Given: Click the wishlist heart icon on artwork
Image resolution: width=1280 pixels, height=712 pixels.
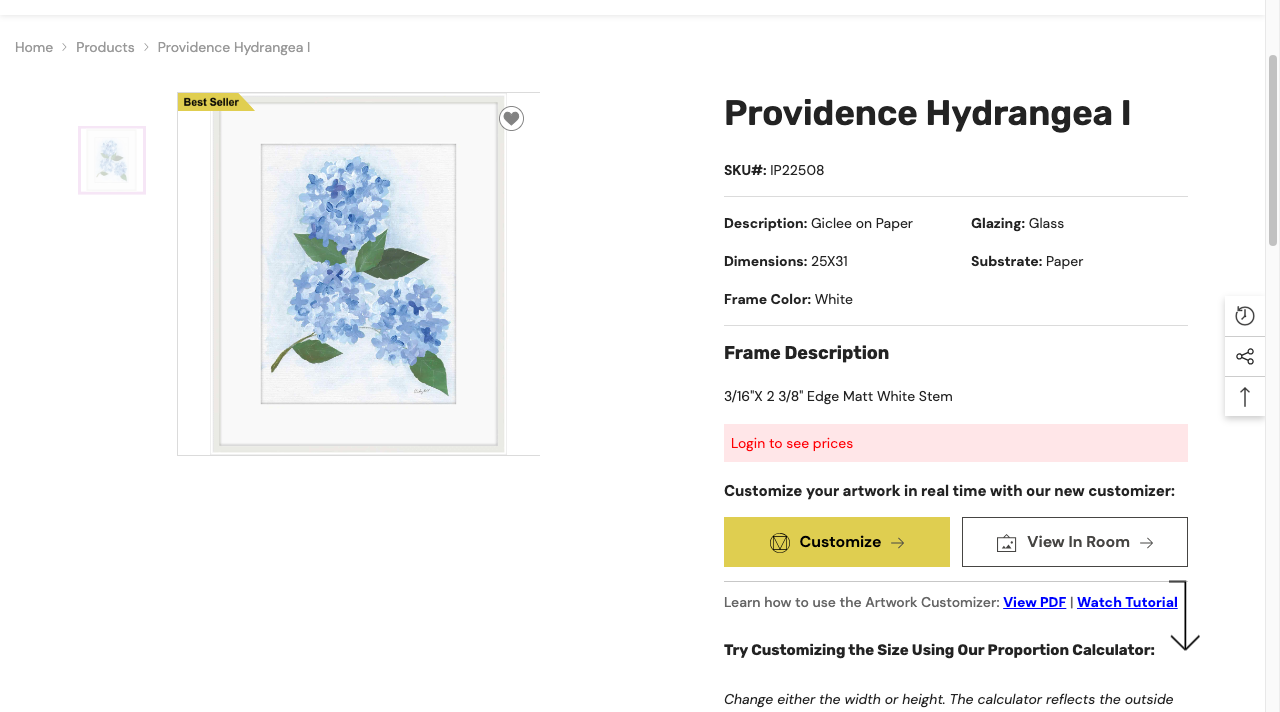Looking at the screenshot, I should click(511, 118).
